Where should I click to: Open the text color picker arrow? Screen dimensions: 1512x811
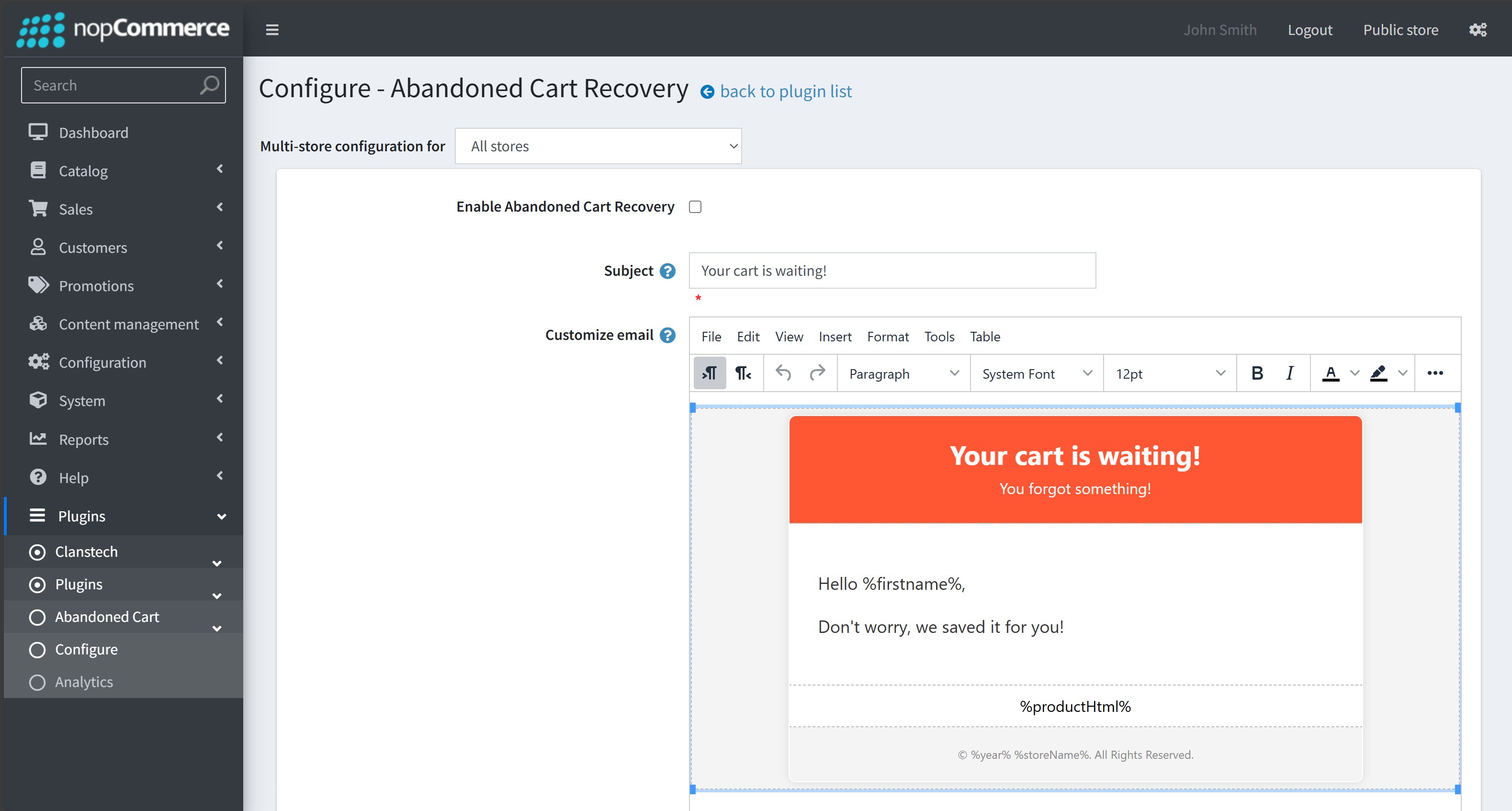point(1355,373)
